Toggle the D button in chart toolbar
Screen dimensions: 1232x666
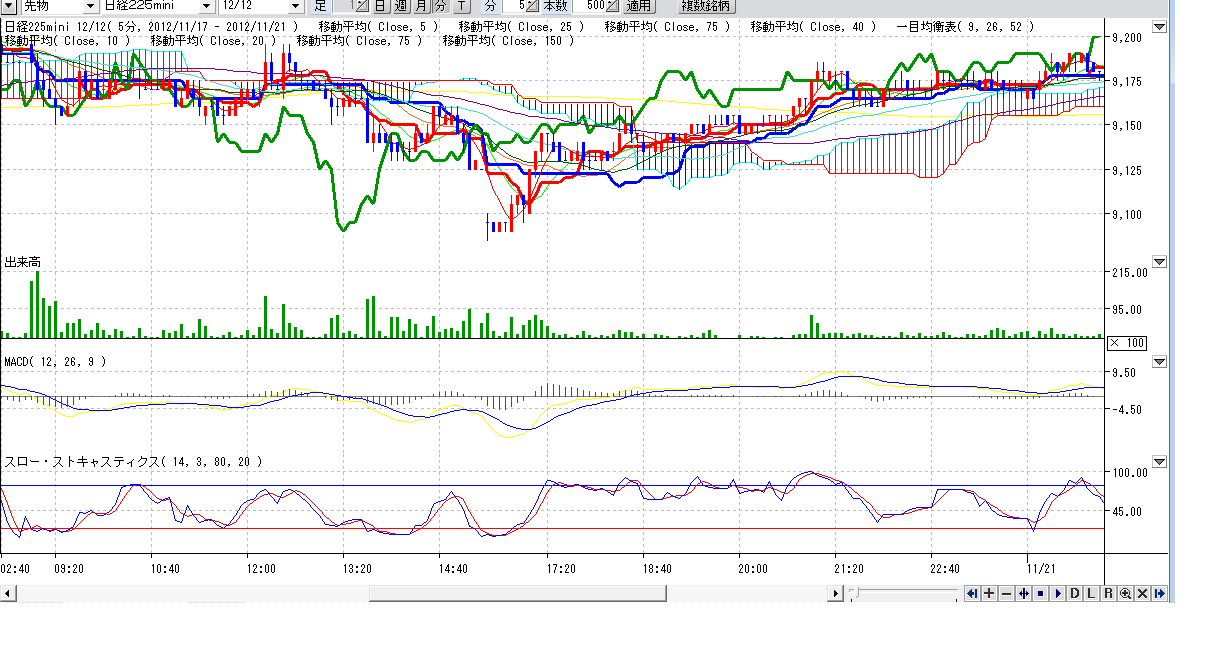(1075, 593)
